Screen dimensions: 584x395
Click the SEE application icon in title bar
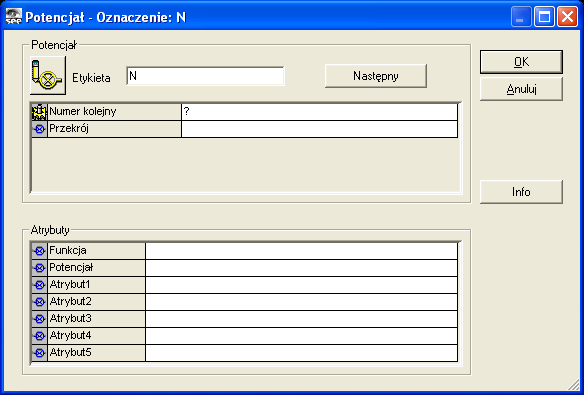[14, 16]
